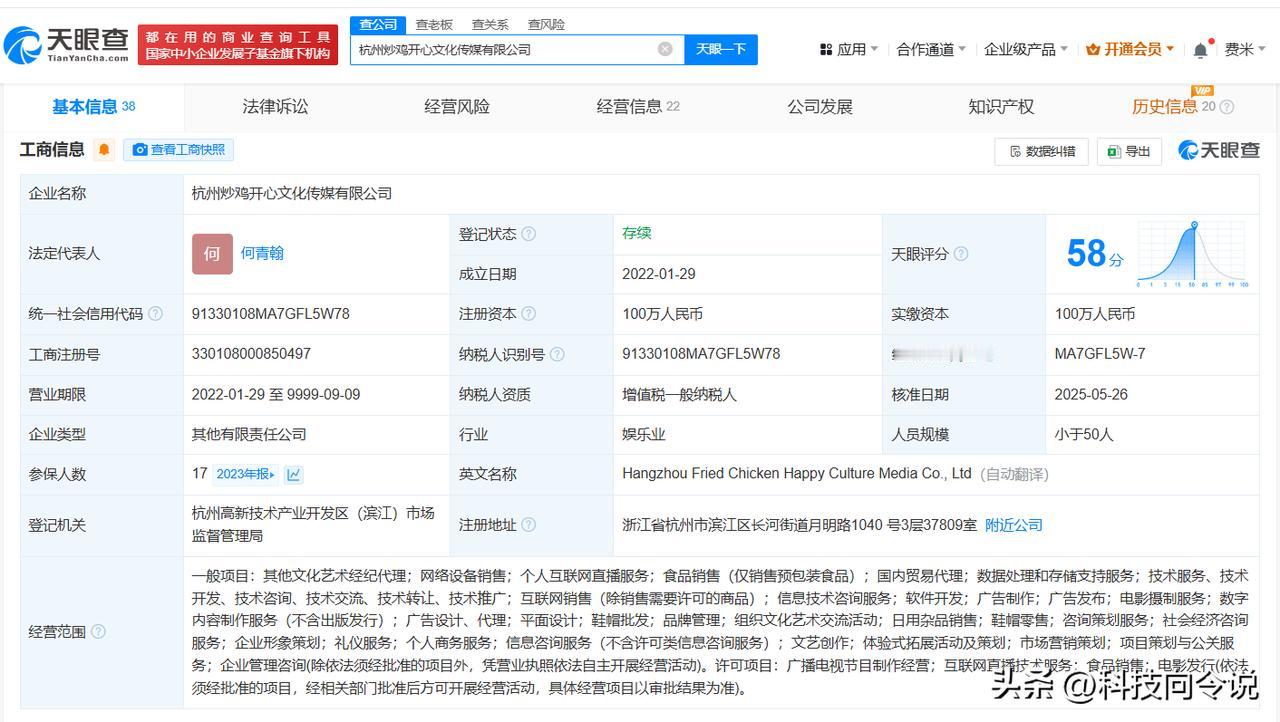1280x722 pixels.
Task: Expand the 费米 user account menu
Action: [x=1246, y=49]
